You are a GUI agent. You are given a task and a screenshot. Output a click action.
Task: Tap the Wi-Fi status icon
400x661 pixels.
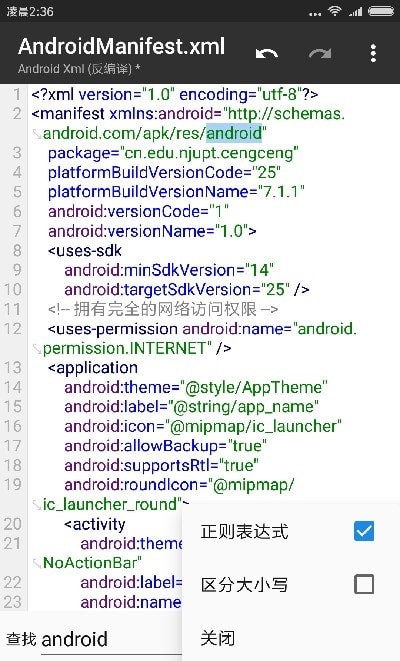pos(334,11)
